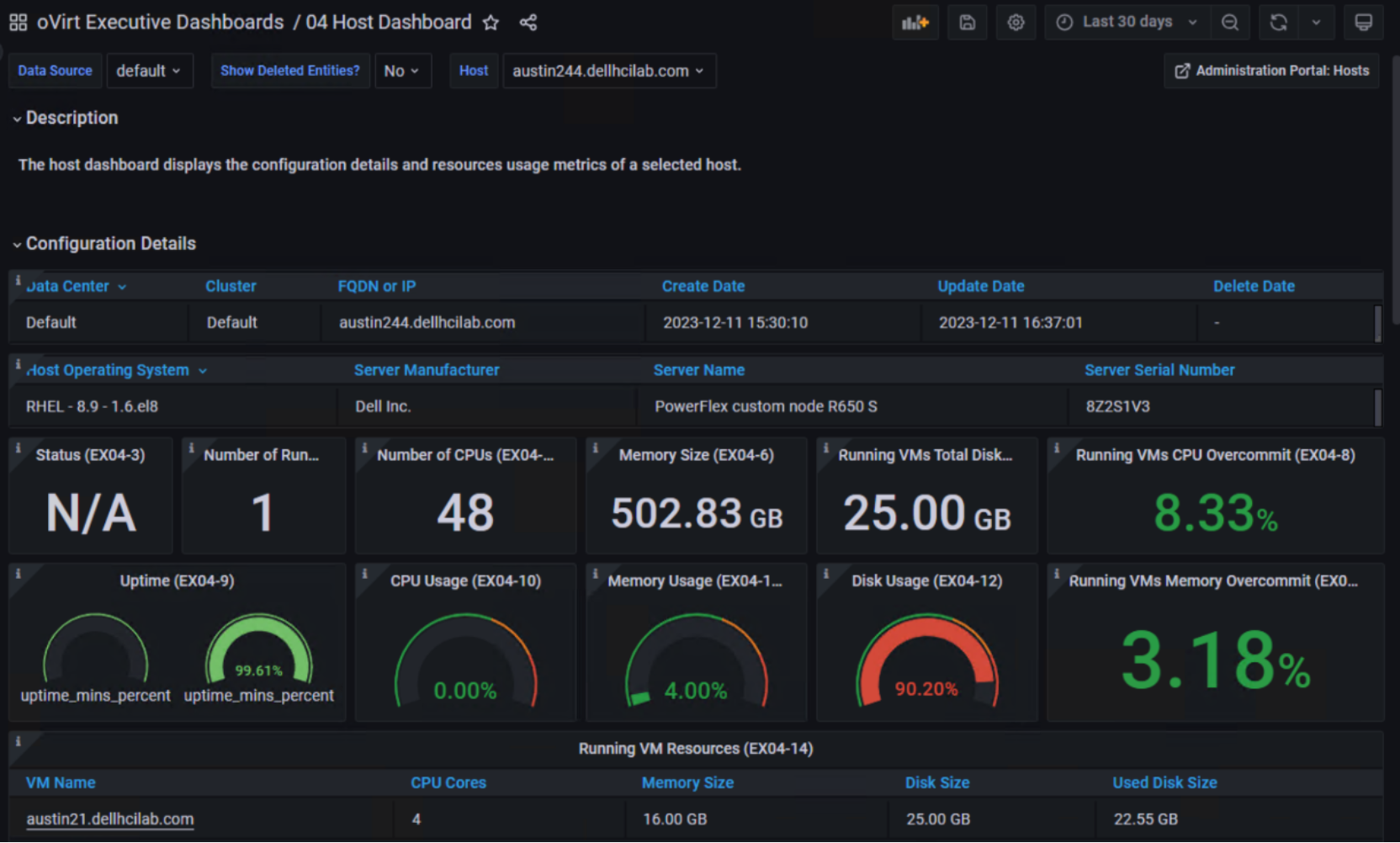Show info for CPU Usage (EX04-10) panel
Image resolution: width=1400 pixels, height=843 pixels.
(364, 574)
